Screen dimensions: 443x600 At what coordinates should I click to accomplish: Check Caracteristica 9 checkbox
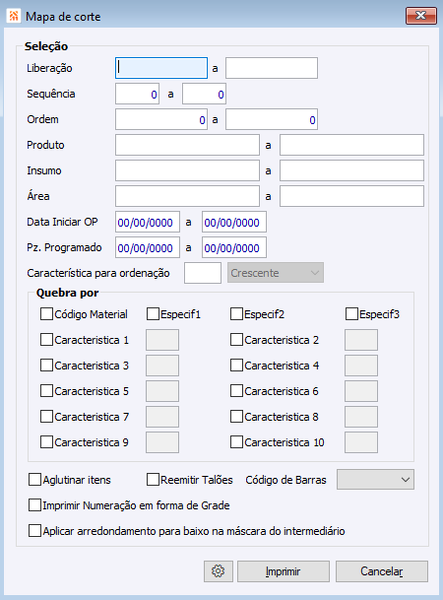pos(46,442)
